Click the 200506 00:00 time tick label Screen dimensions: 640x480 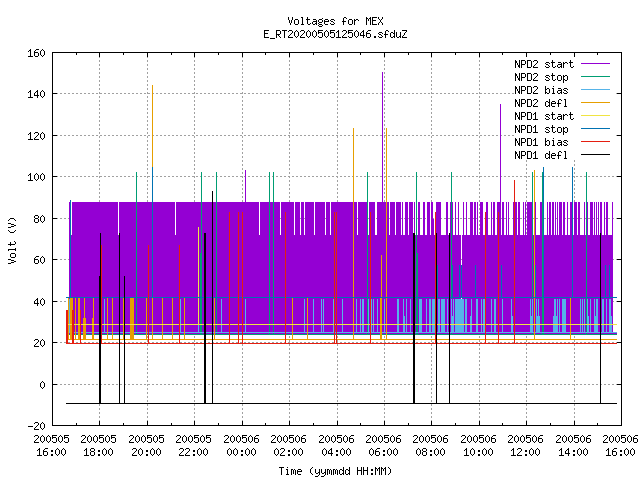point(241,446)
